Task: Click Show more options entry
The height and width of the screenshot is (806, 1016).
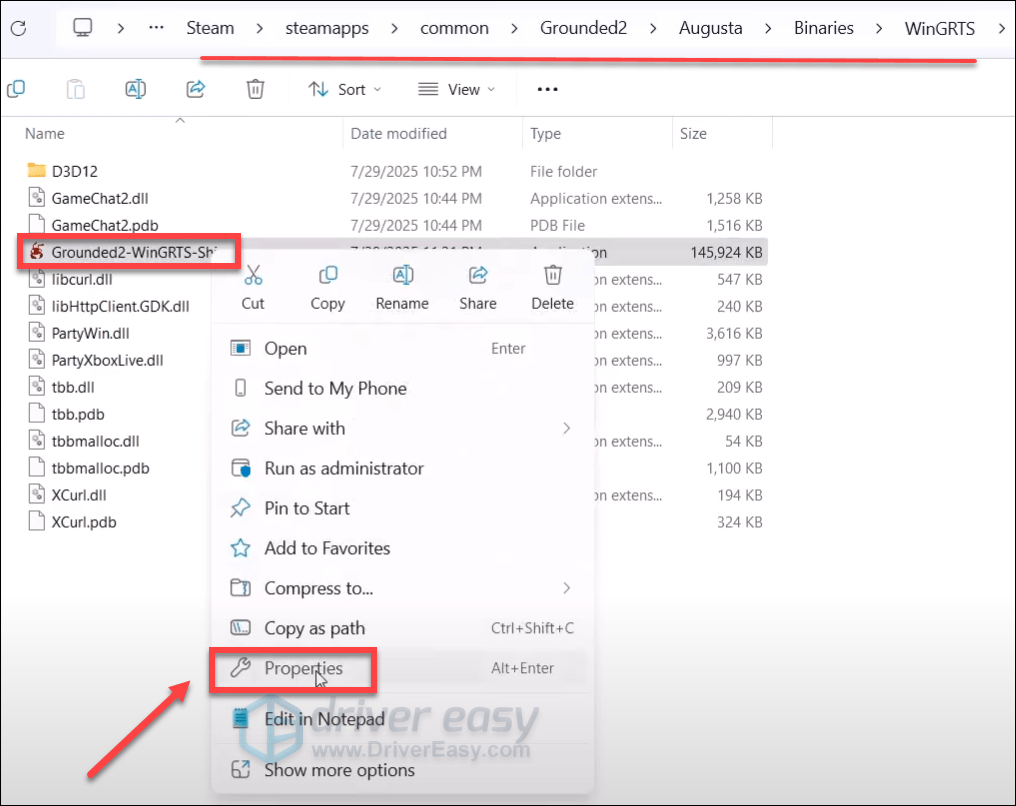Action: [338, 770]
